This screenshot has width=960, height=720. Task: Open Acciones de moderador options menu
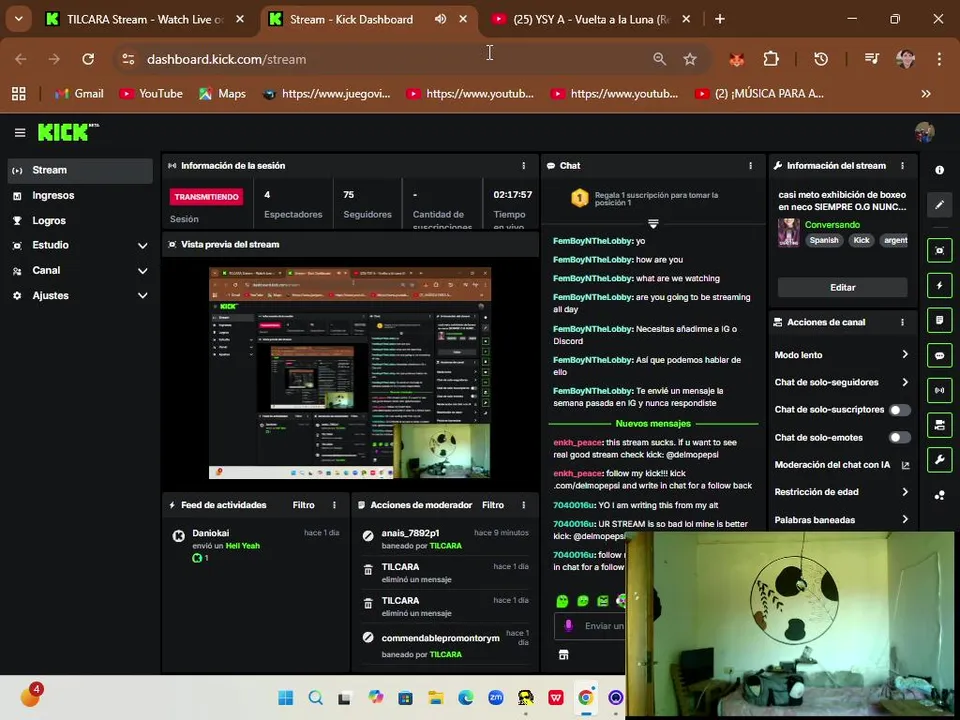coord(523,505)
